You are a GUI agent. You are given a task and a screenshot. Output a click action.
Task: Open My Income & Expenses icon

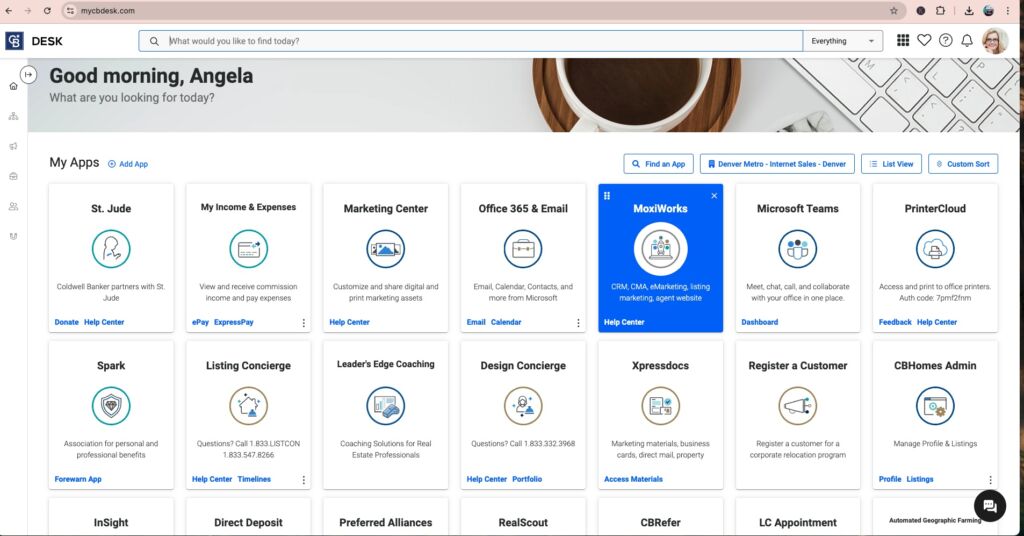248,249
